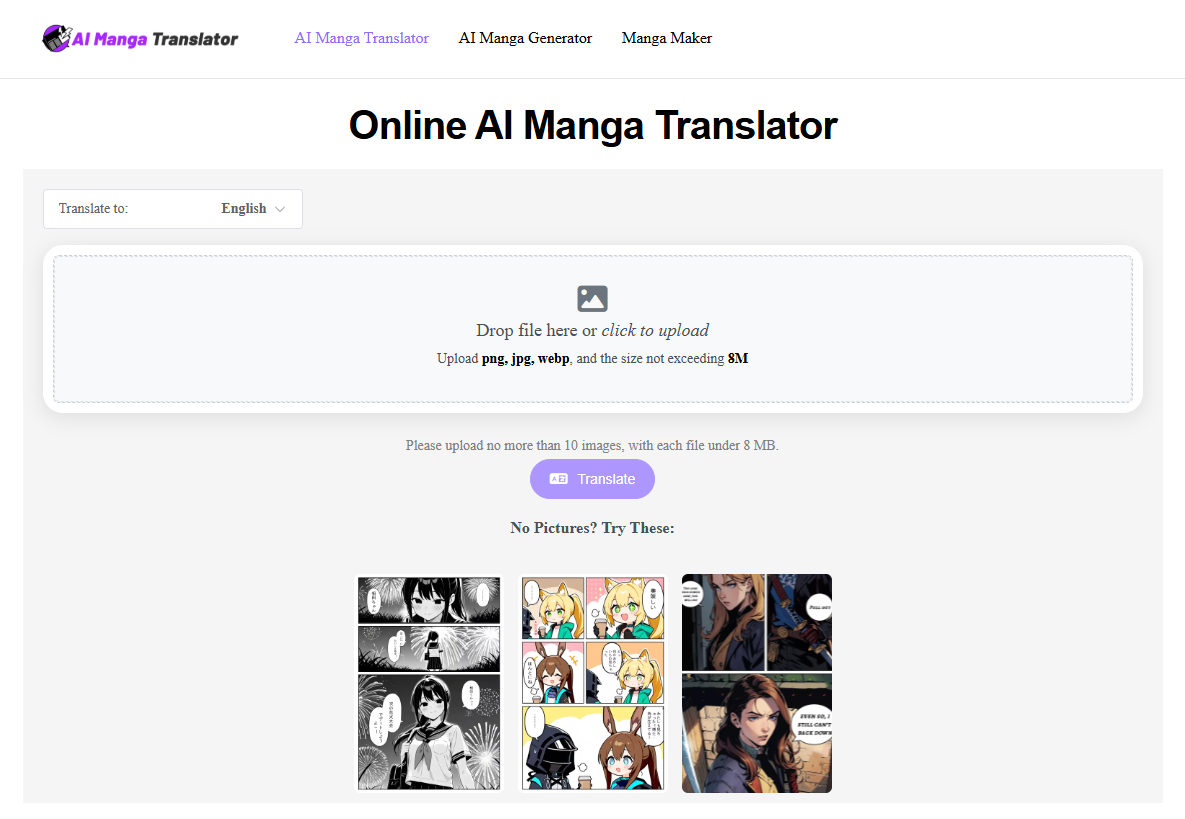Click the 'Online AI Manga Translator' heading
This screenshot has width=1185, height=819.
coord(592,125)
